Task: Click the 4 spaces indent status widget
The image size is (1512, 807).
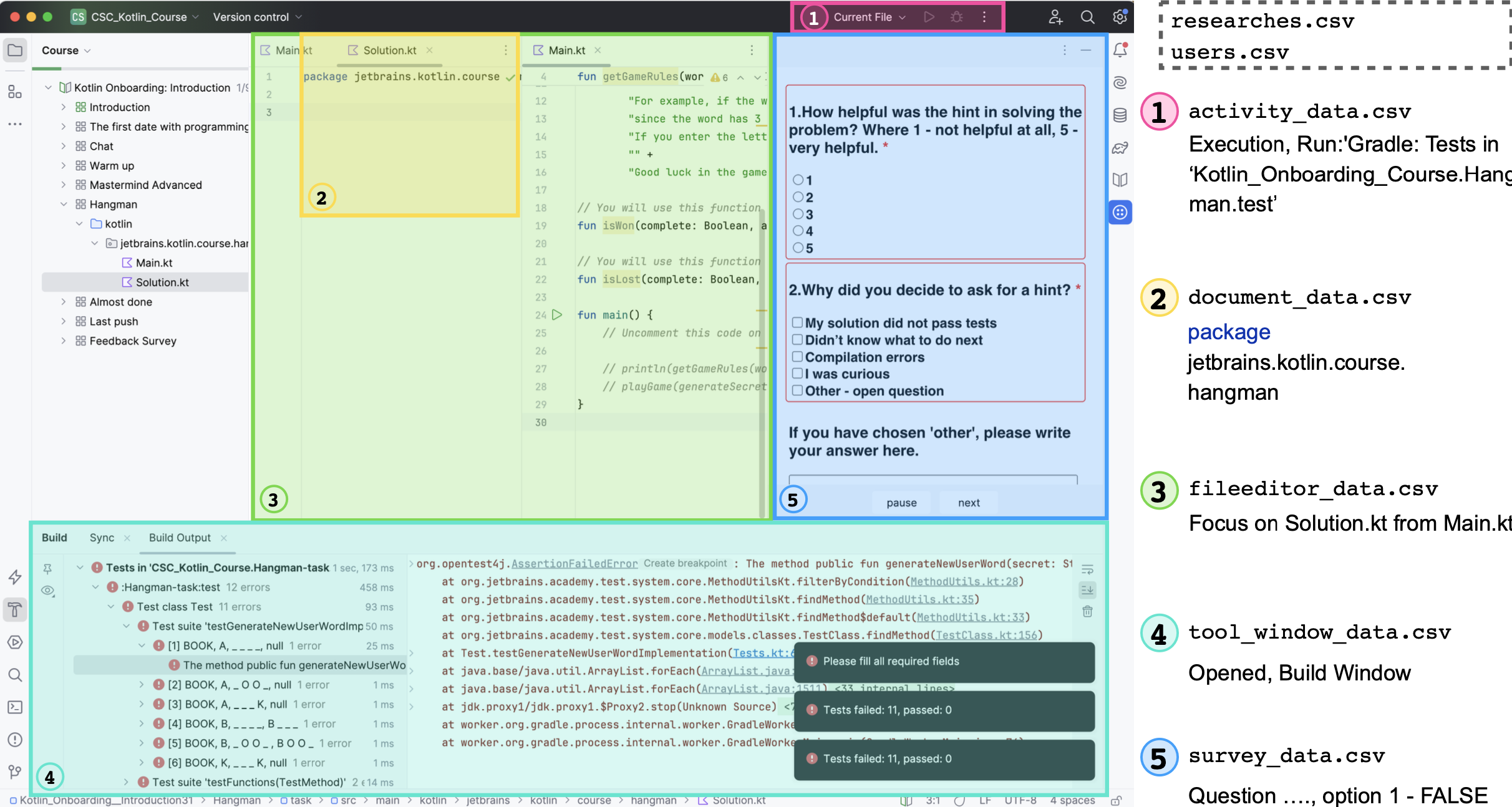Action: tap(1072, 800)
